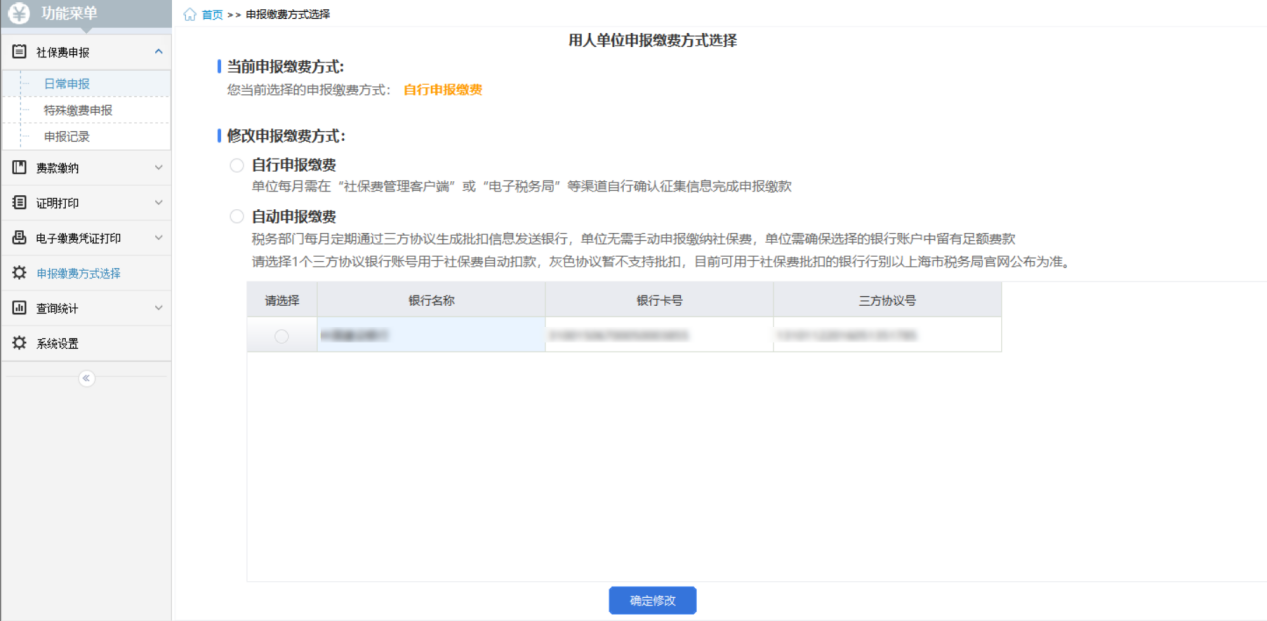Viewport: 1267px width, 621px height.
Task: Collapse the 社保费申报 menu chevron
Action: click(158, 52)
